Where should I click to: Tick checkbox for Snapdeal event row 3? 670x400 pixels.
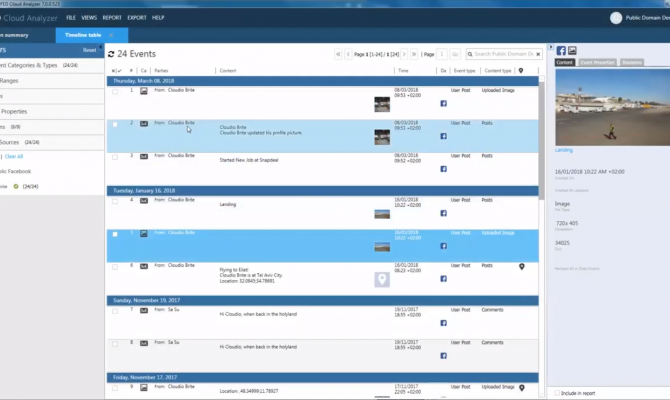pyautogui.click(x=115, y=157)
